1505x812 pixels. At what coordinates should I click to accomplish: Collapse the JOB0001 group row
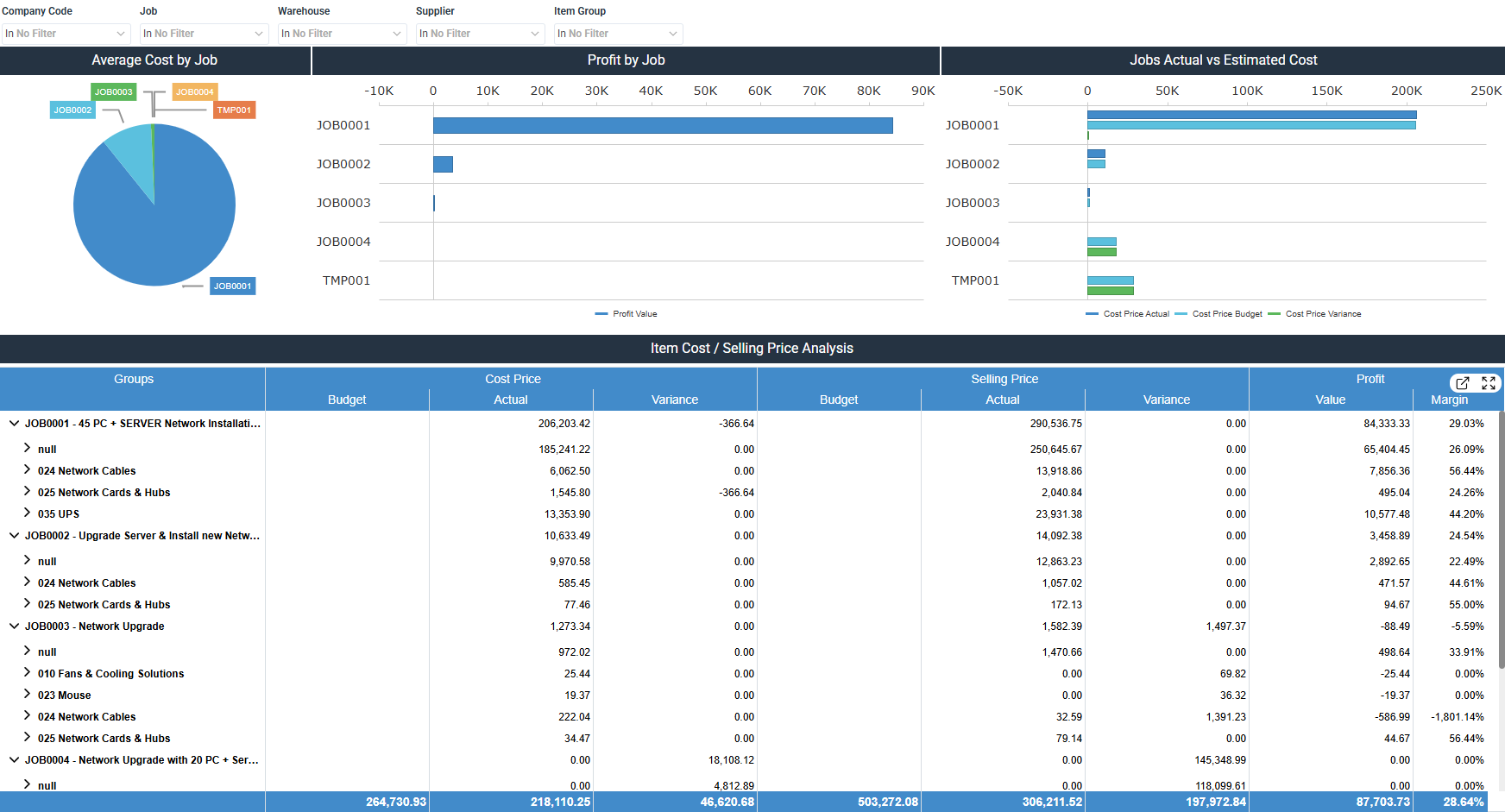click(x=14, y=424)
